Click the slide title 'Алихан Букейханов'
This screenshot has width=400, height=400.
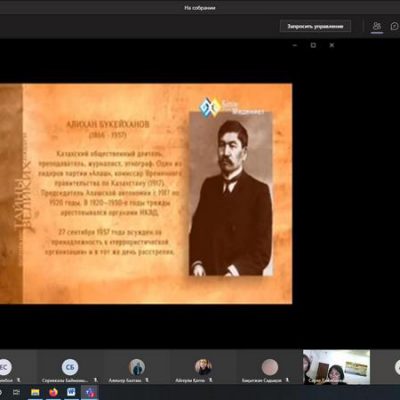point(108,125)
